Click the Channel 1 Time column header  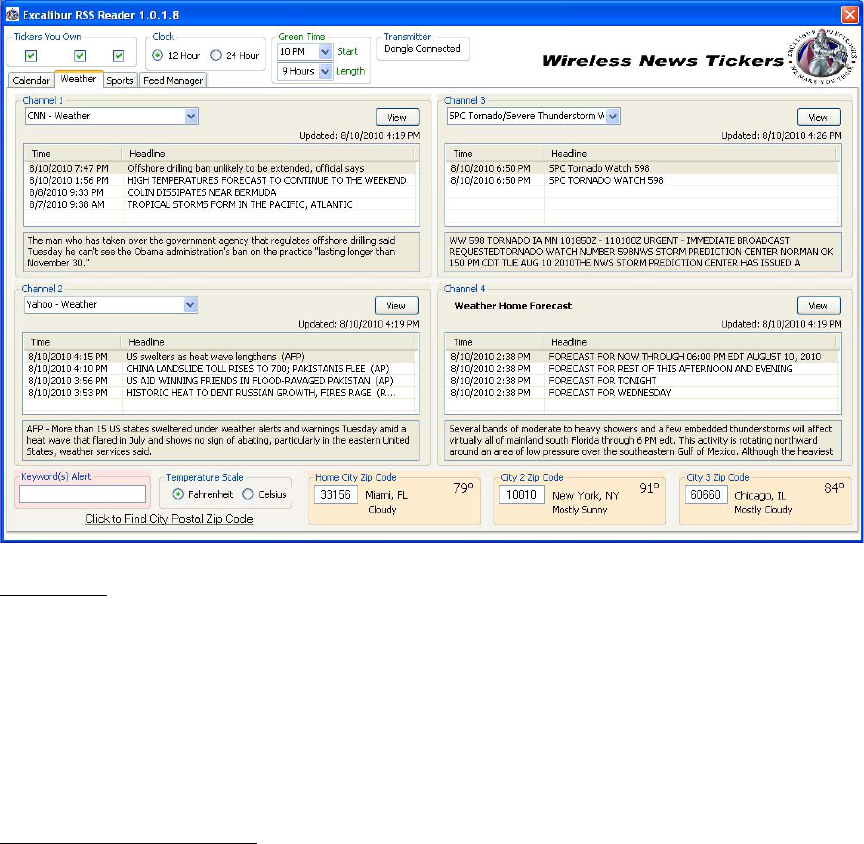pos(73,154)
